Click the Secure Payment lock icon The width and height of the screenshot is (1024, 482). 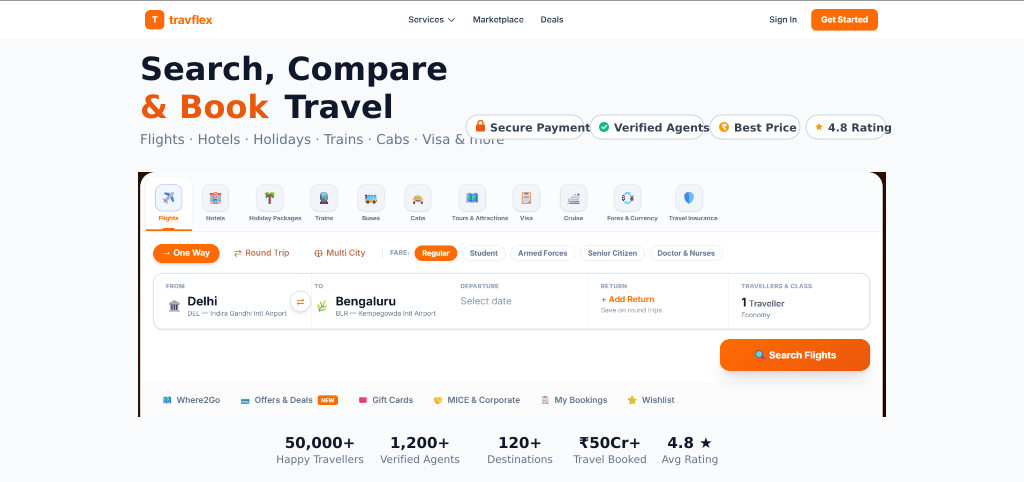pos(481,127)
